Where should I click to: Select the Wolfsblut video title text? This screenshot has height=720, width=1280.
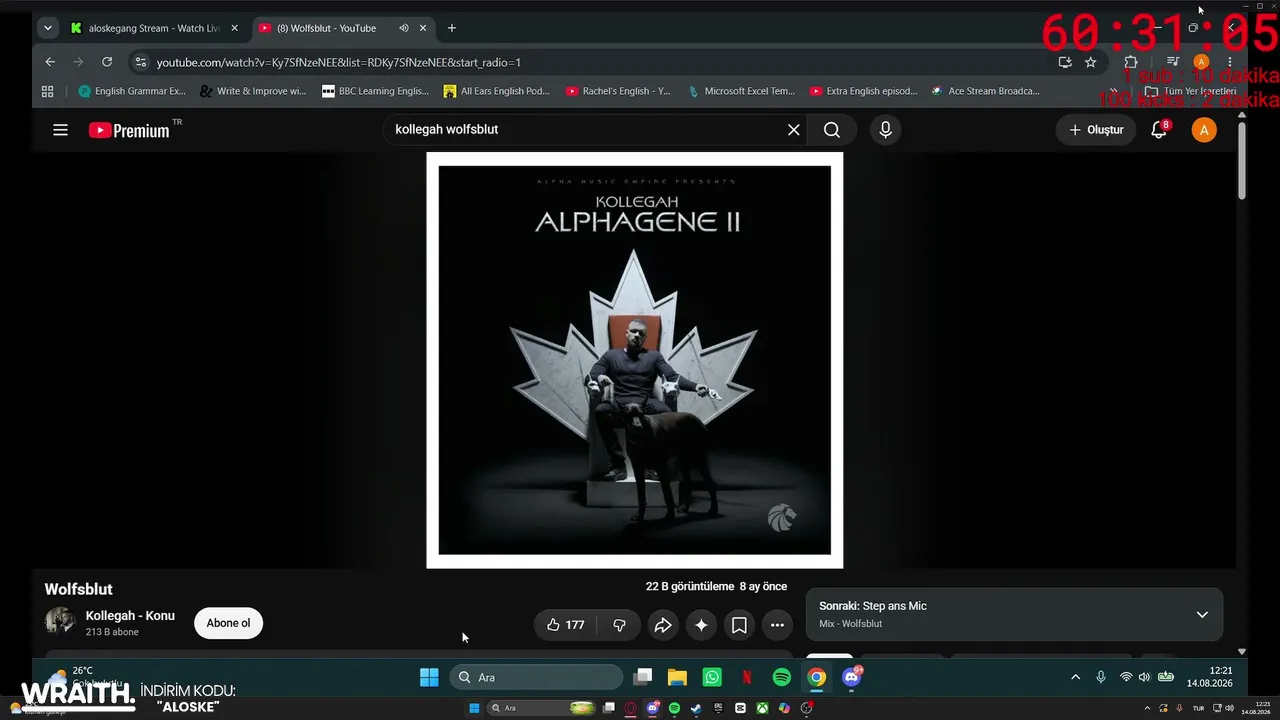tap(78, 589)
